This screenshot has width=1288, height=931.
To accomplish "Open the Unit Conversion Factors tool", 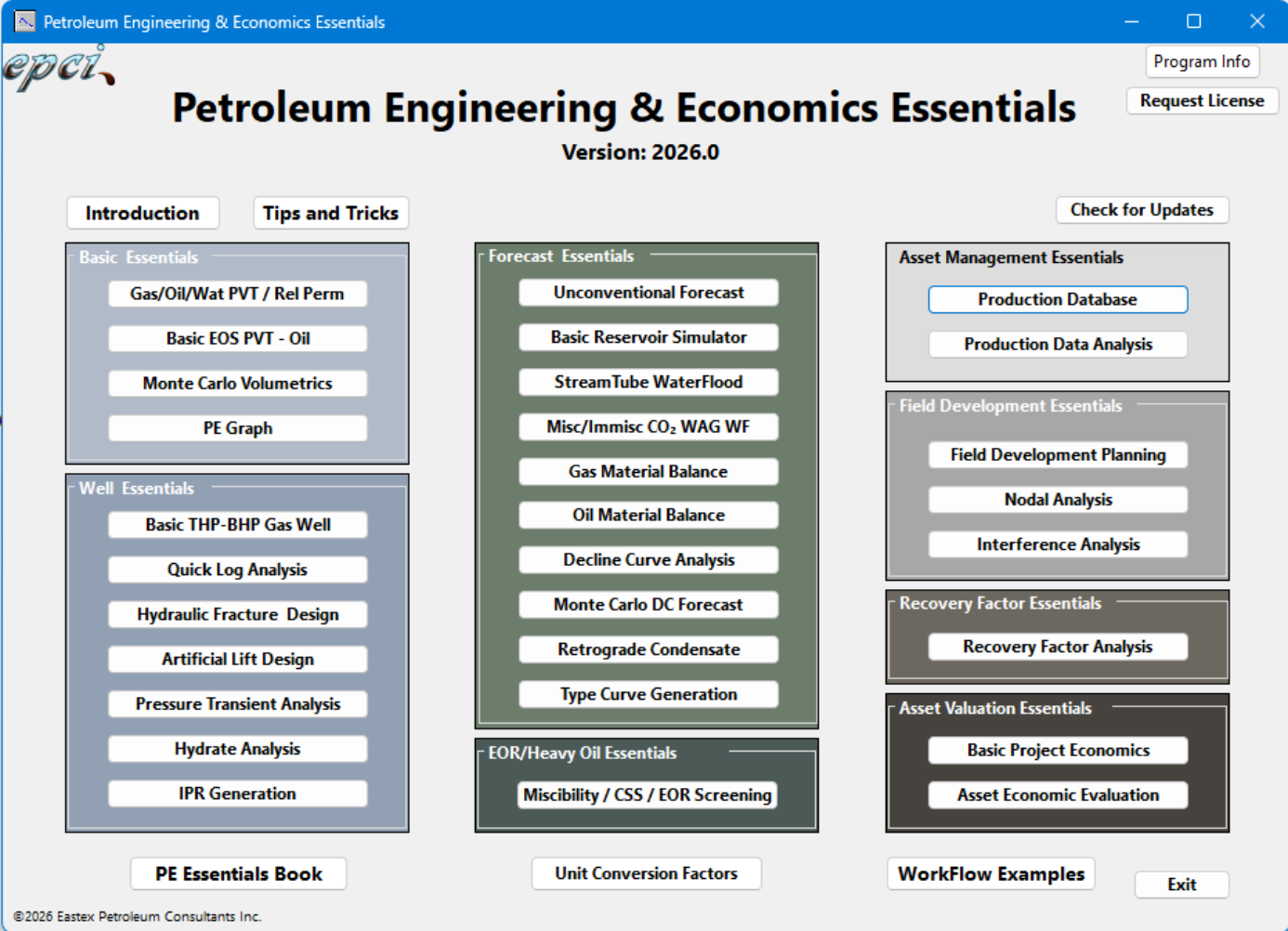I will [x=646, y=873].
